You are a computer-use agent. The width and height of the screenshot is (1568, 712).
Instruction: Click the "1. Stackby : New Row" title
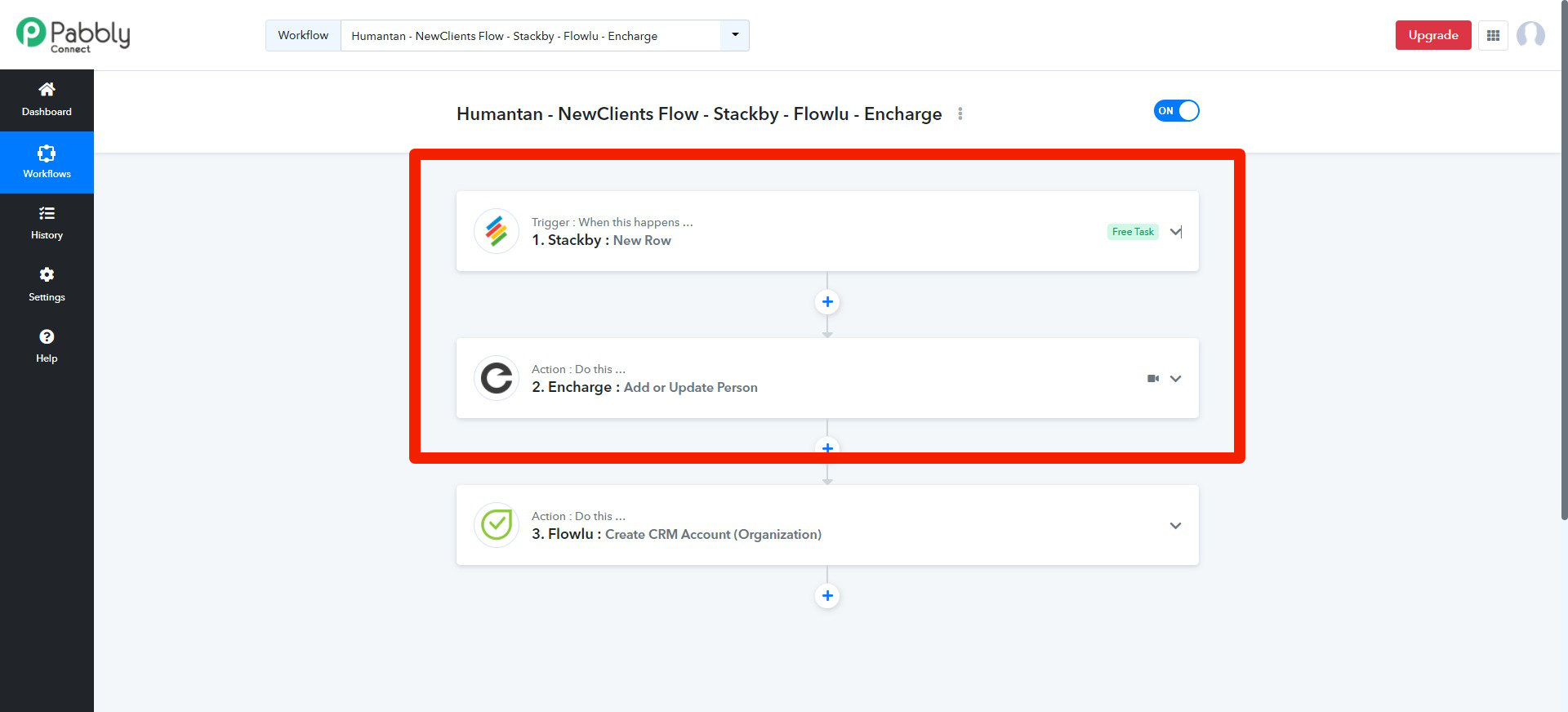pos(601,240)
